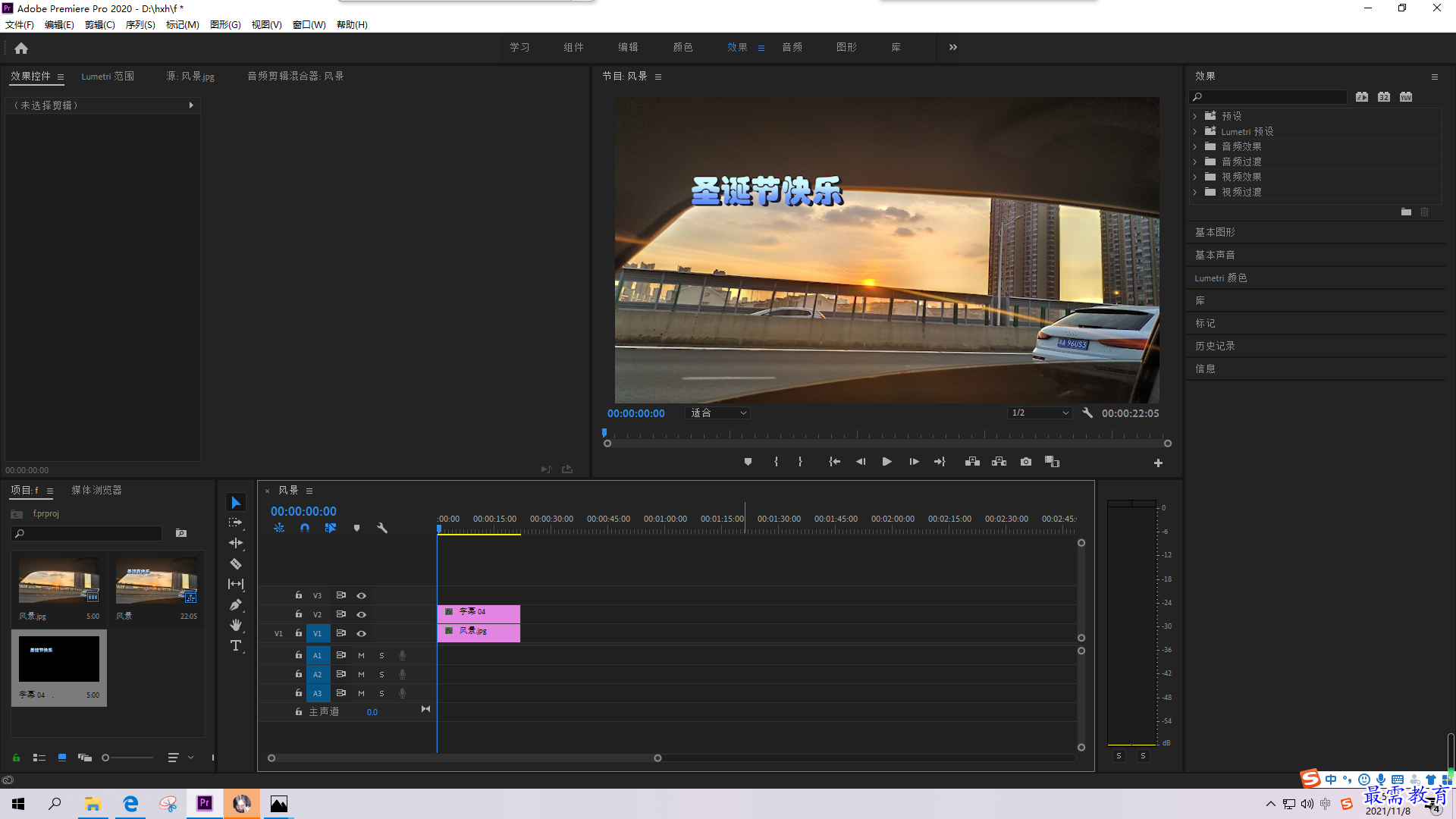Click effects search field
Viewport: 1456px width, 819px height.
(1268, 96)
